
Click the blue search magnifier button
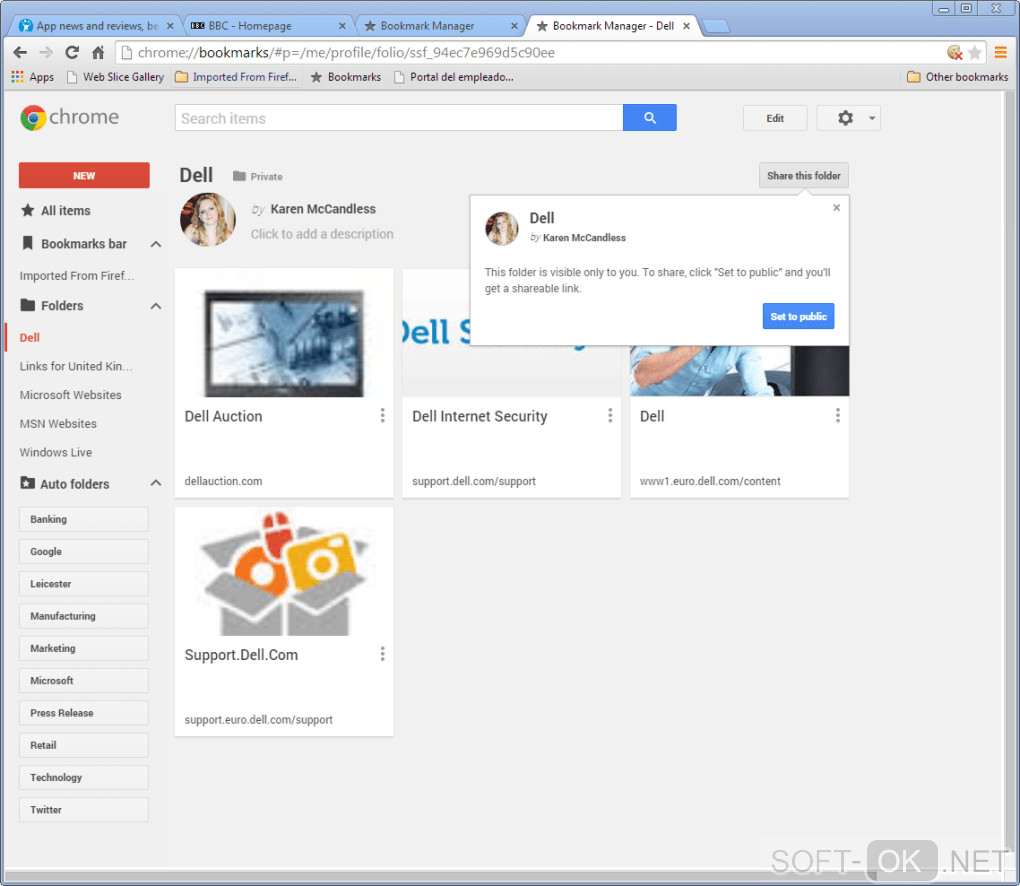649,118
